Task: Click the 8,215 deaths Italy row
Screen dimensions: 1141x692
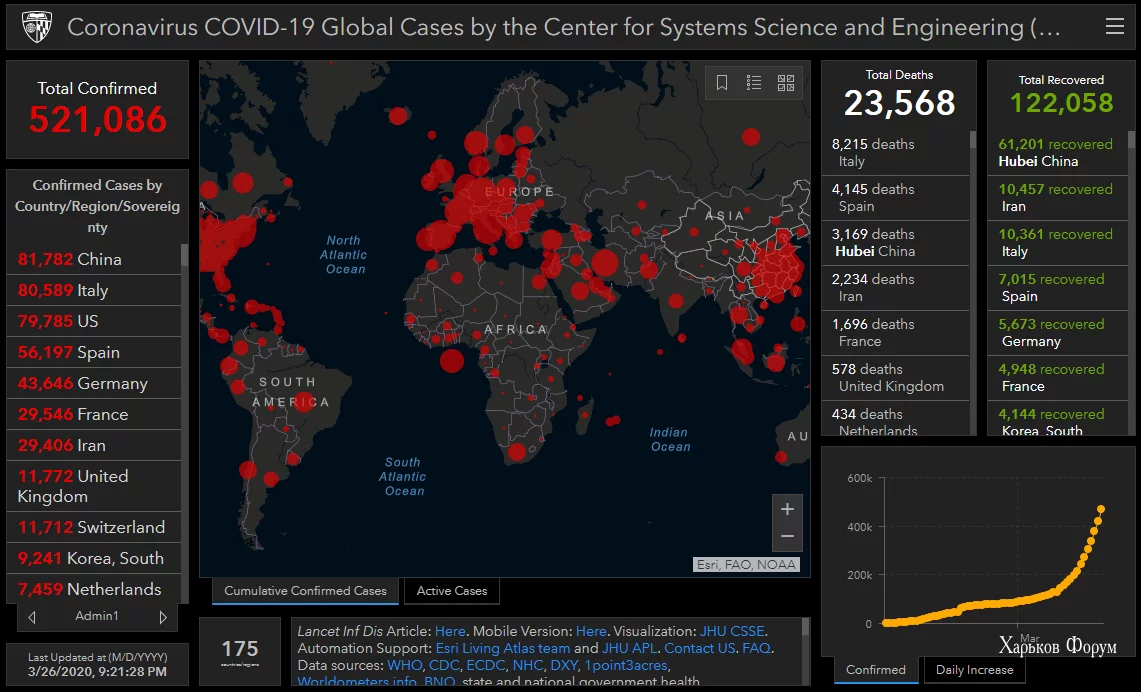Action: [896, 153]
